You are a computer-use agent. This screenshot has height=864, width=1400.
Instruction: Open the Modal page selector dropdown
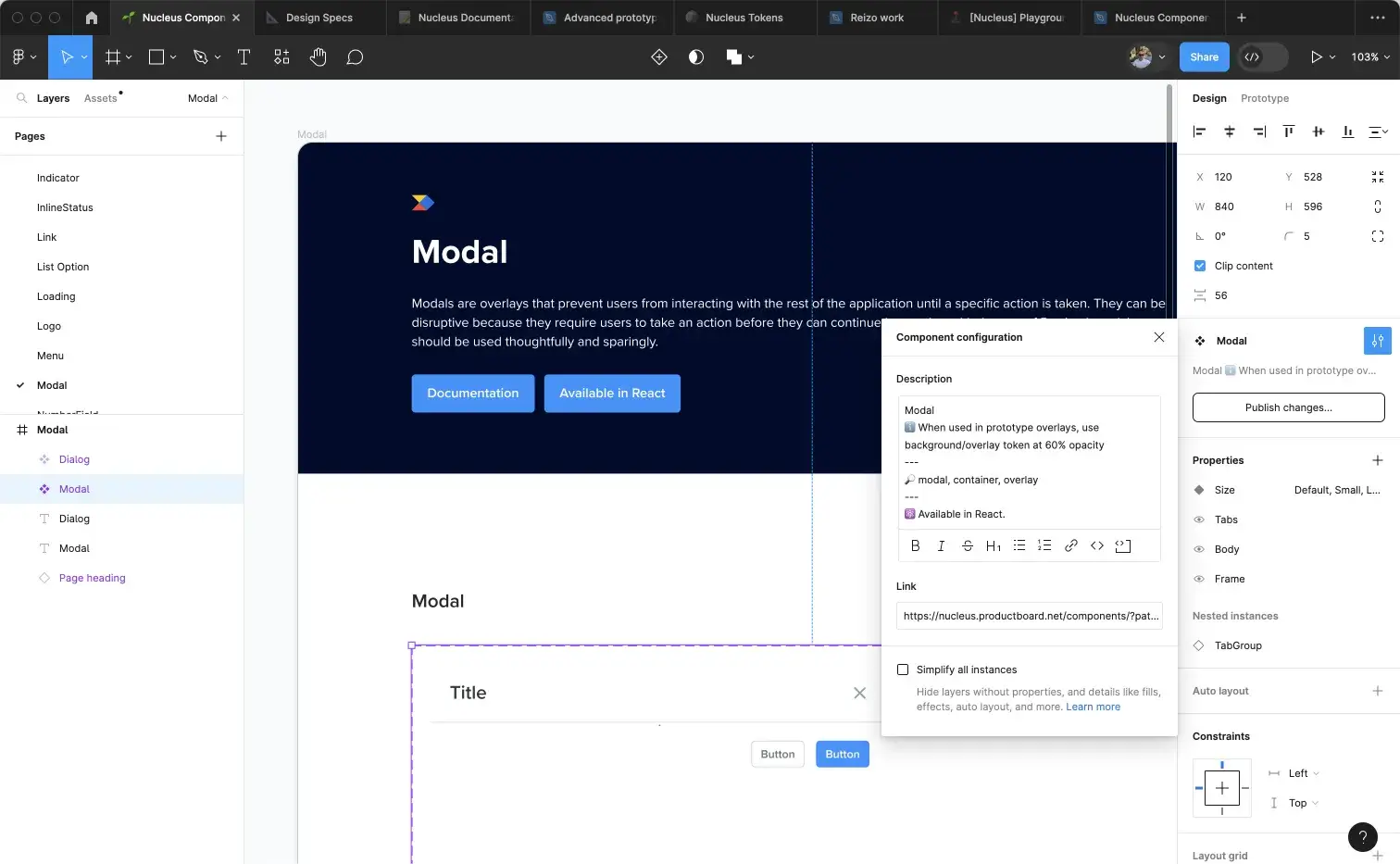click(x=206, y=97)
